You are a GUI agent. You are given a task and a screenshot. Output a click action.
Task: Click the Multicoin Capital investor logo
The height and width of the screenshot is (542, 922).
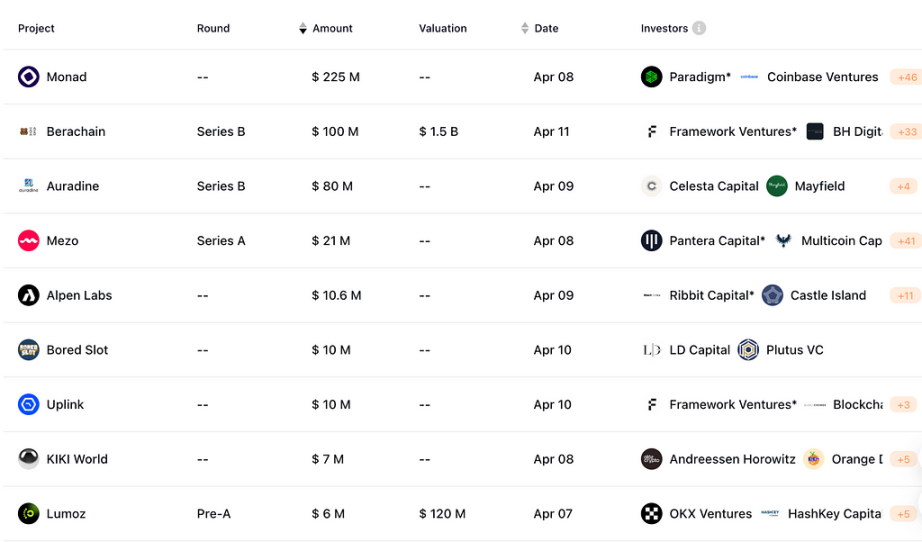click(783, 240)
